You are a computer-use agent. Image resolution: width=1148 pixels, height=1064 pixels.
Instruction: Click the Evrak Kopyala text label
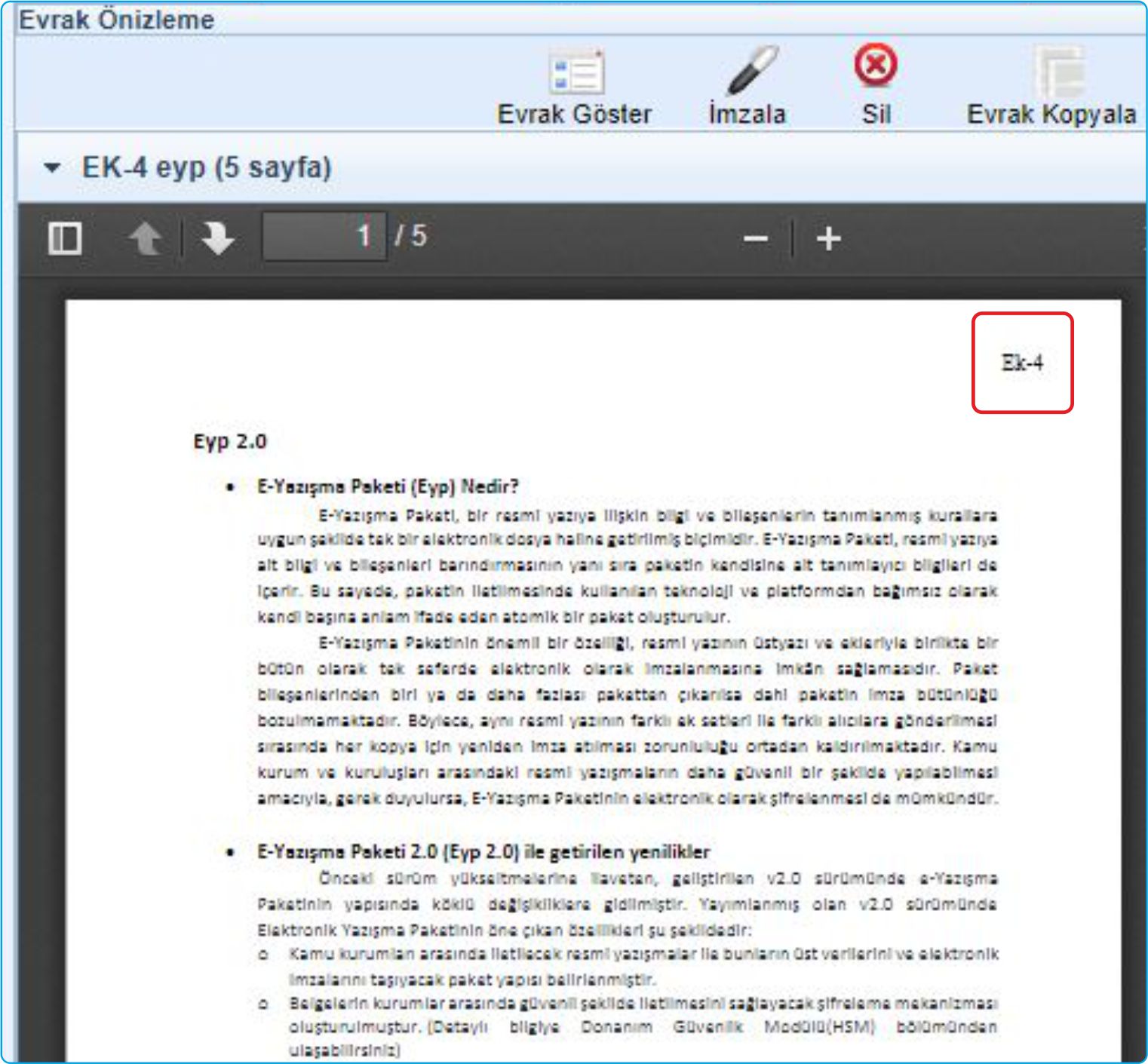[x=1051, y=115]
